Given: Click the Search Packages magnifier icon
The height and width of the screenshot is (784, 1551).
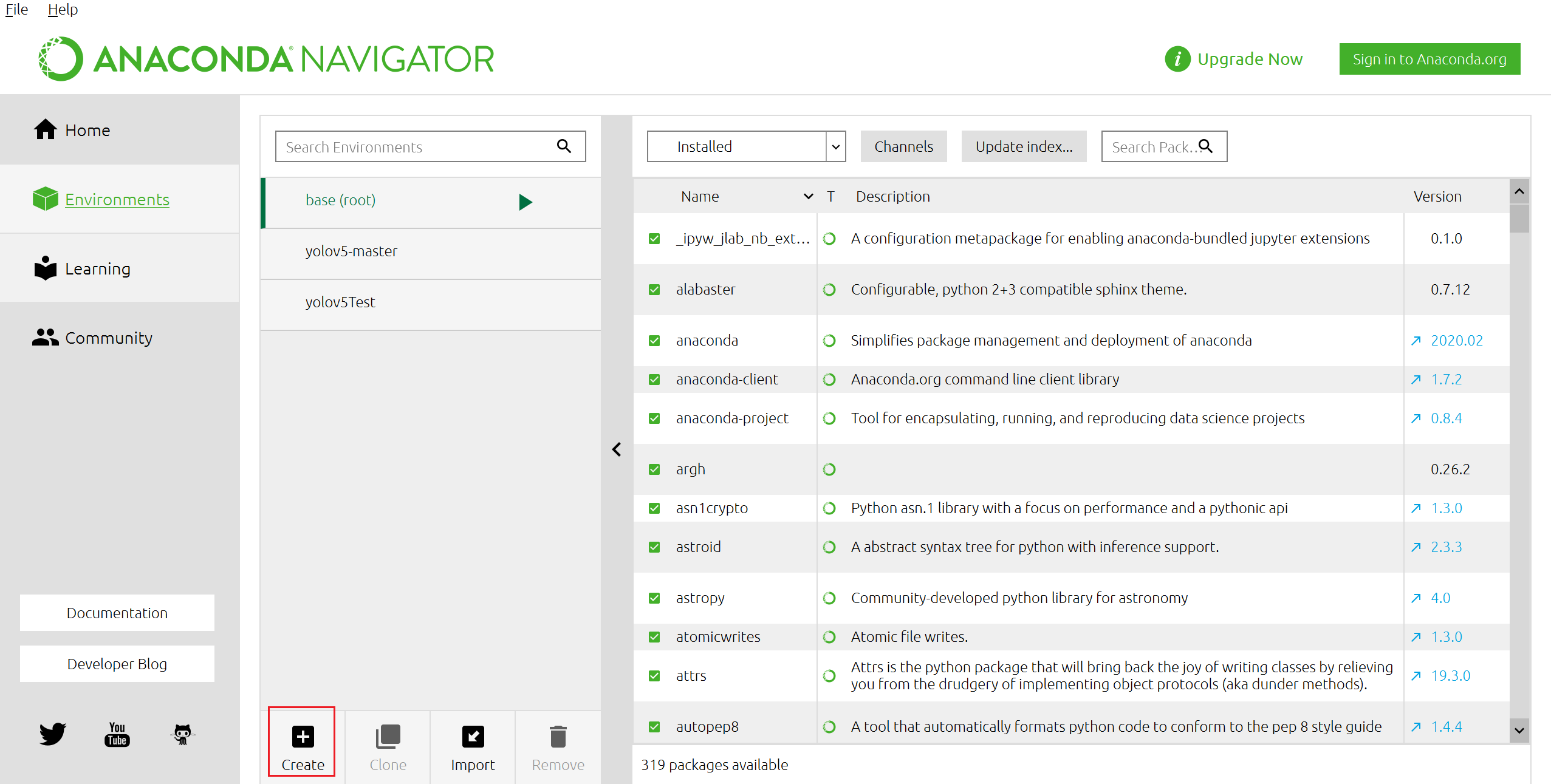Looking at the screenshot, I should pyautogui.click(x=1205, y=146).
